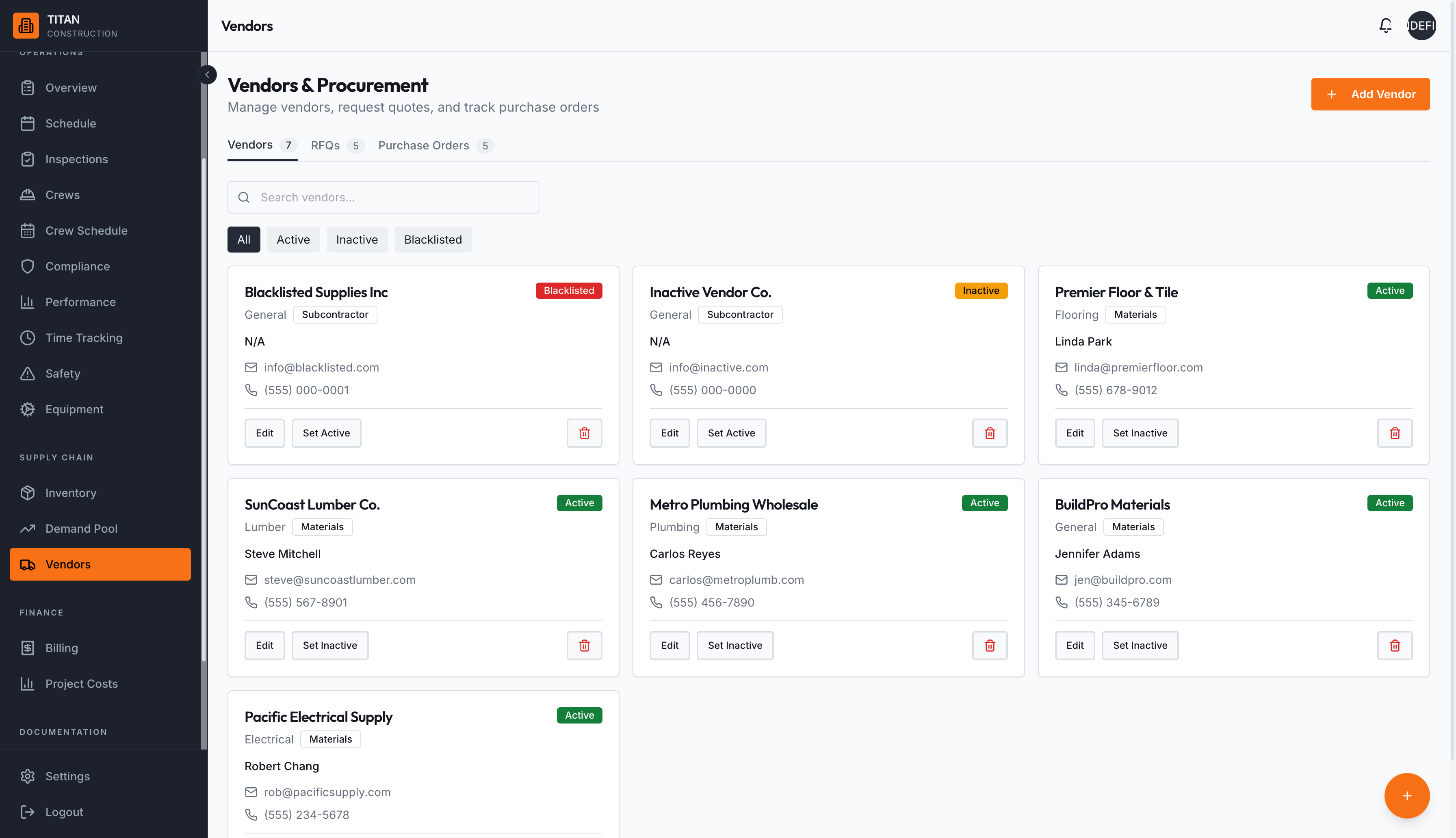Click the Crews hard hat icon
The image size is (1456, 838).
point(28,194)
